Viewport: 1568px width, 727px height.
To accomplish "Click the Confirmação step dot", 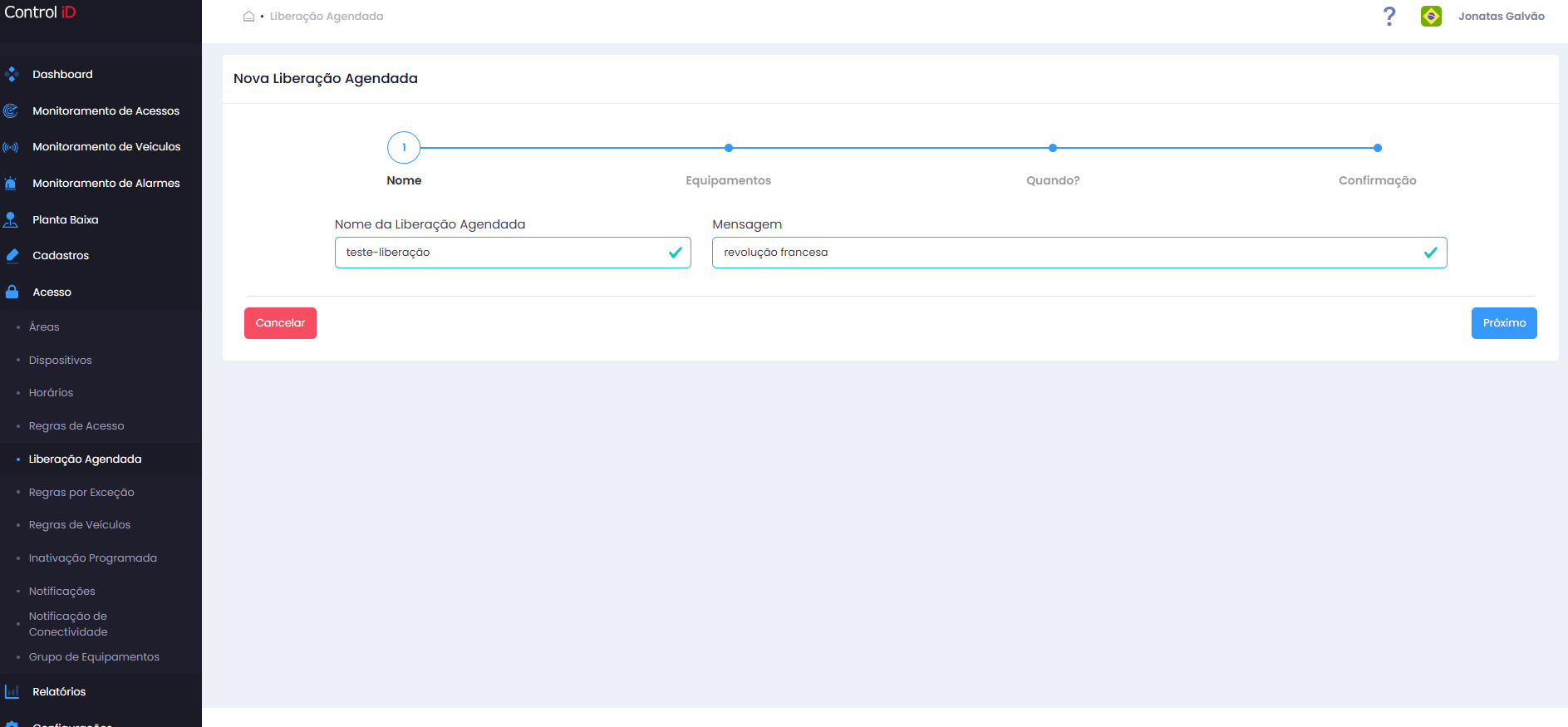I will (x=1378, y=148).
